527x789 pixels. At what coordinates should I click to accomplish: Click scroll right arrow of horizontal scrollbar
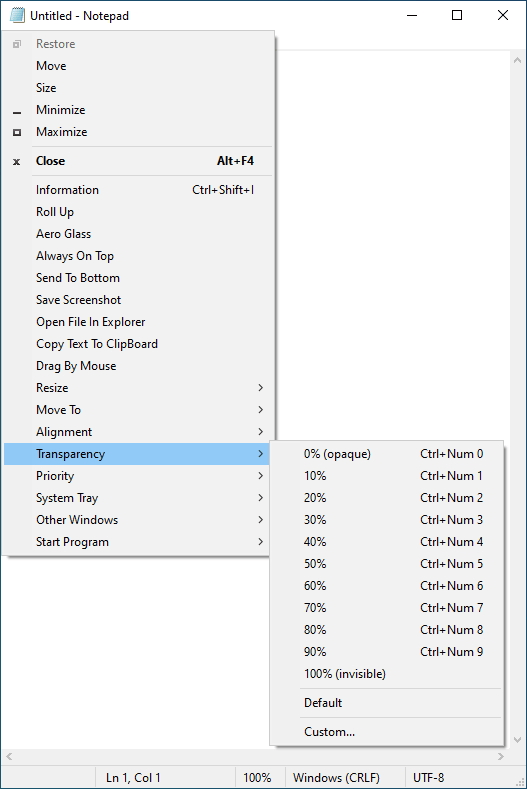pyautogui.click(x=500, y=756)
